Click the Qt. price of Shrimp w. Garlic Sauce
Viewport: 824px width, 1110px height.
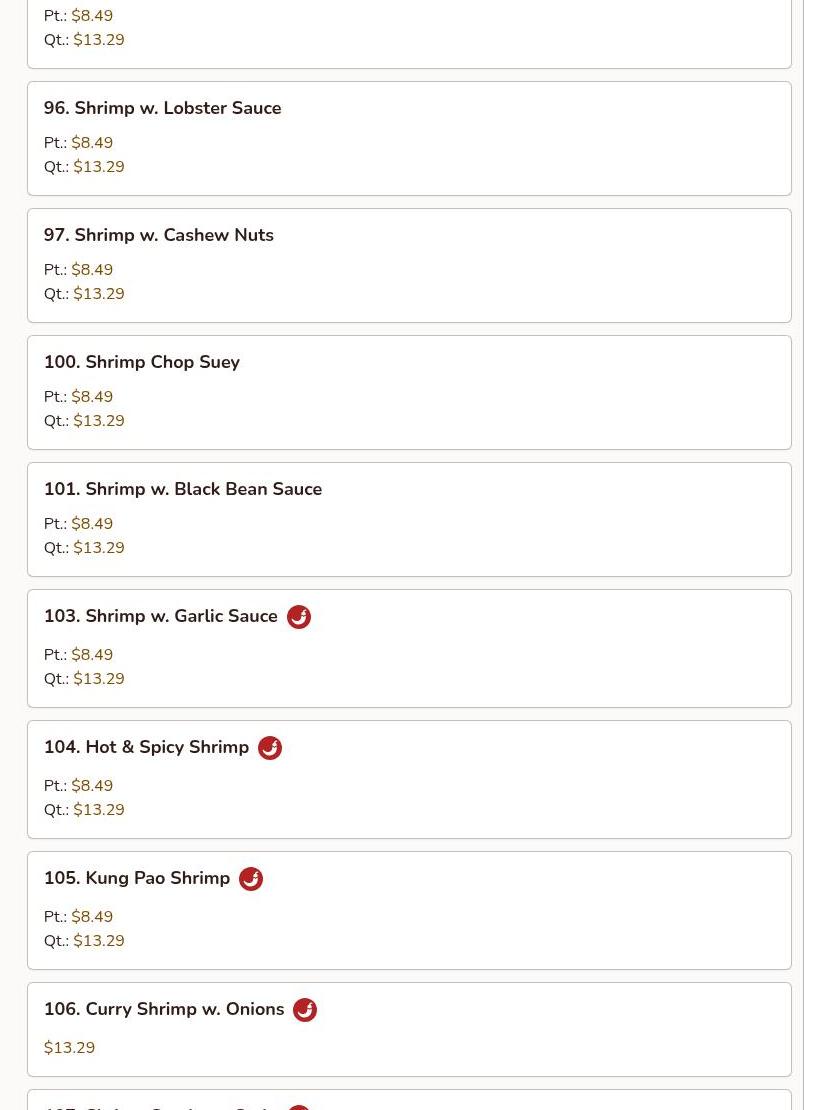(98, 679)
